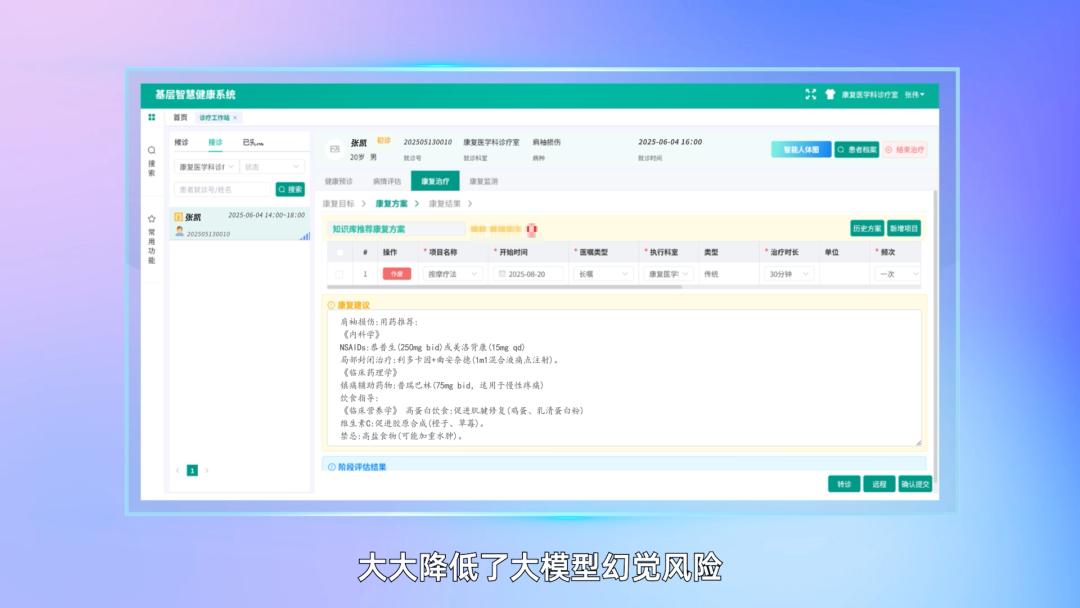Open the 康复治疗 tab
Screen dimensions: 1080x608
click(435, 181)
